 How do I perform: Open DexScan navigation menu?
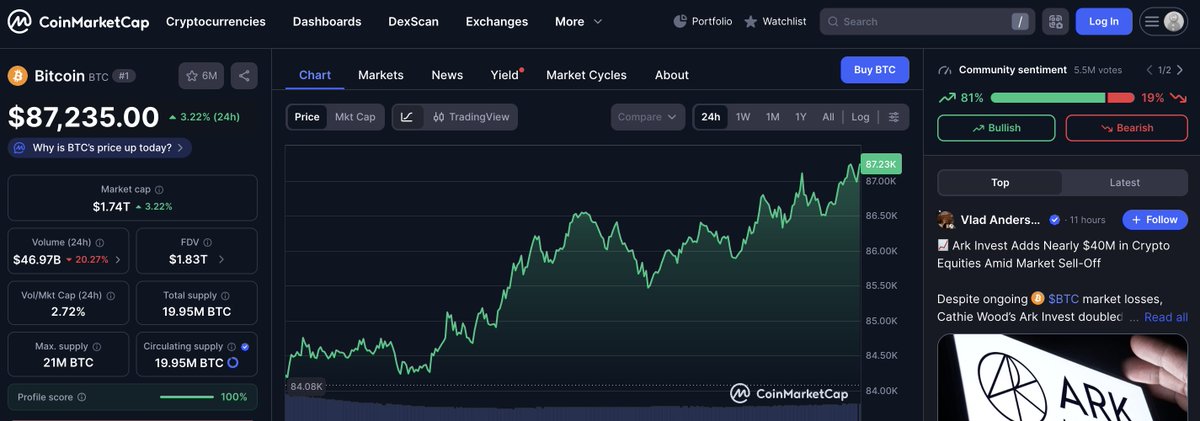[413, 21]
